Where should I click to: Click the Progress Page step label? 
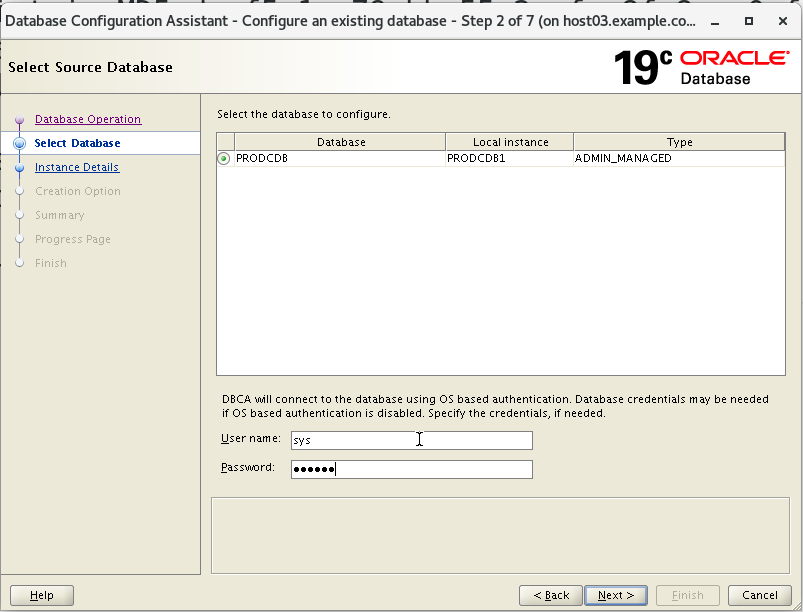[73, 239]
